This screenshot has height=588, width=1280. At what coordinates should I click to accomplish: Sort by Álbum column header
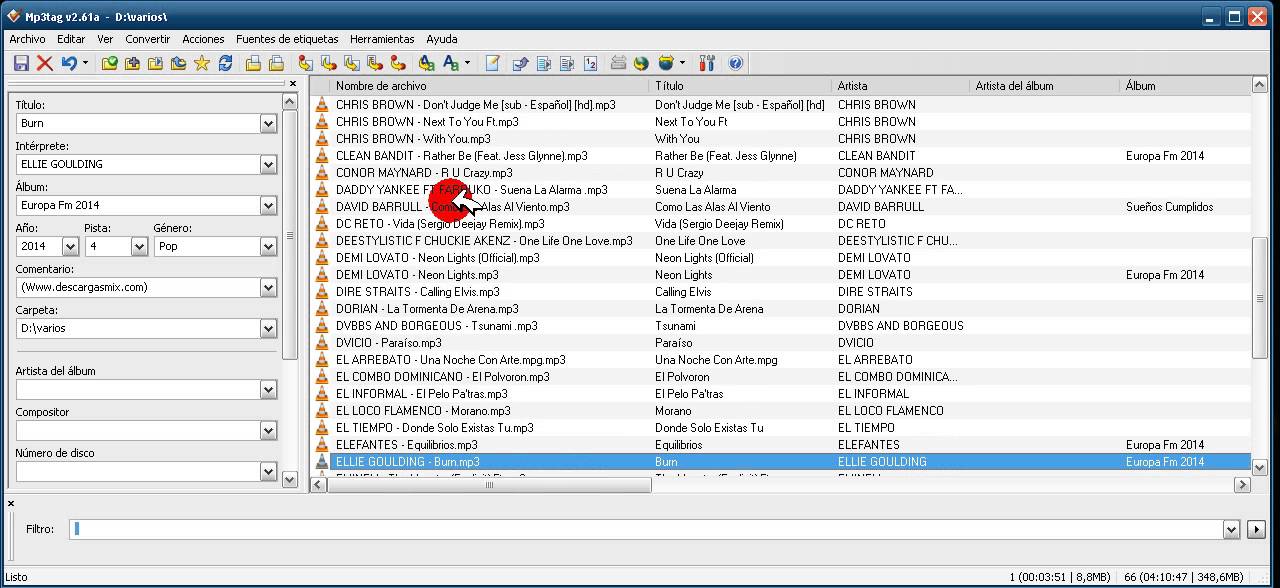(x=1185, y=86)
